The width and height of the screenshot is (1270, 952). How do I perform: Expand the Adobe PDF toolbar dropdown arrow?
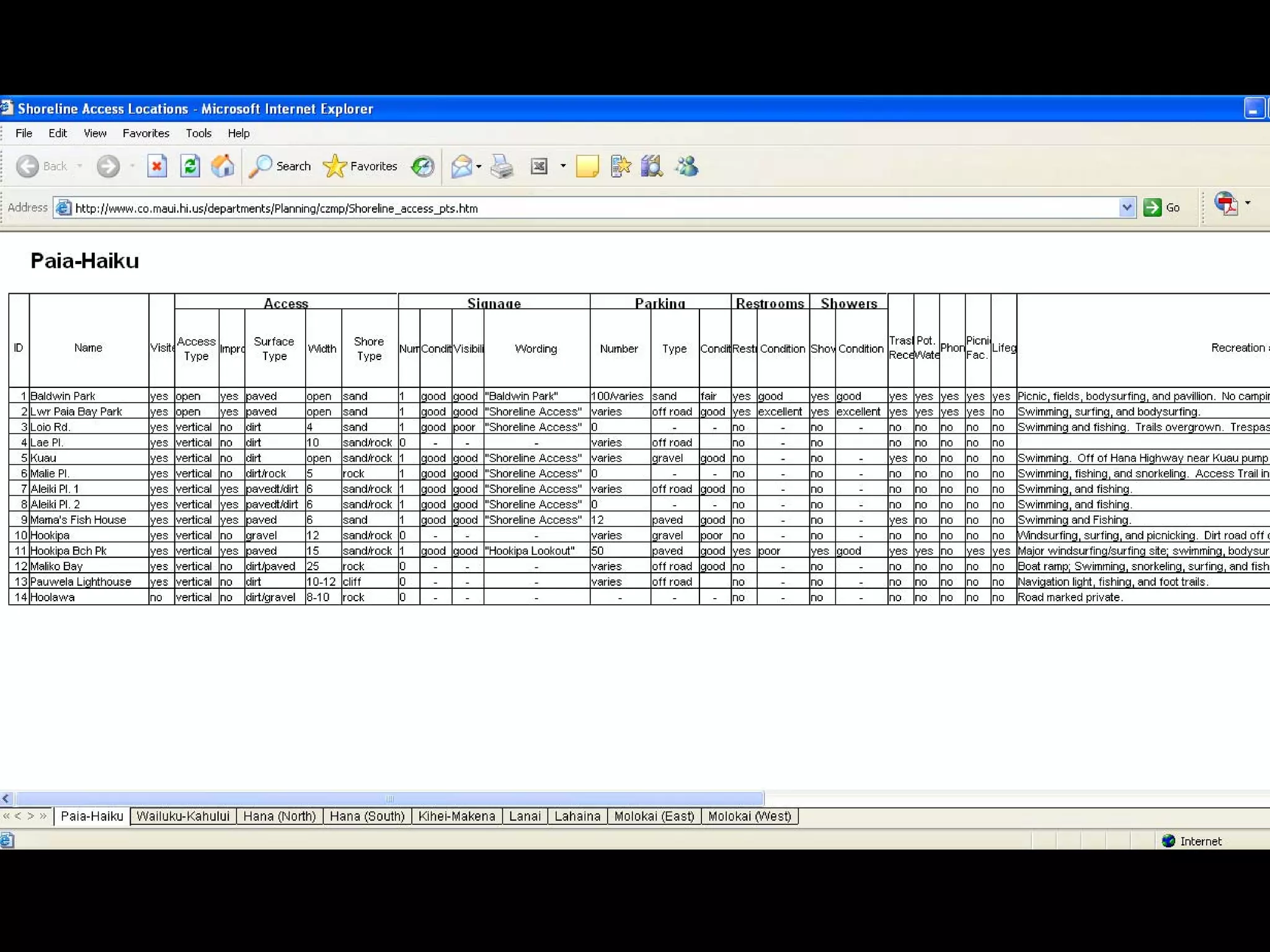tap(1248, 203)
